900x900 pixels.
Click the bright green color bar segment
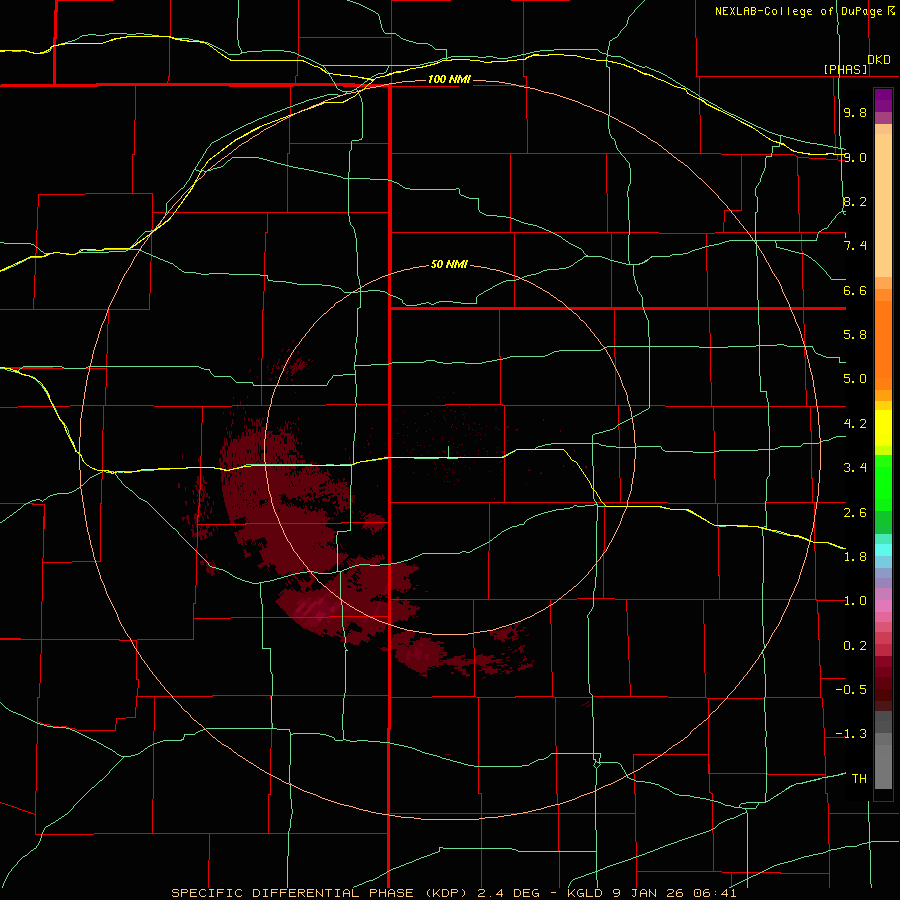[883, 483]
